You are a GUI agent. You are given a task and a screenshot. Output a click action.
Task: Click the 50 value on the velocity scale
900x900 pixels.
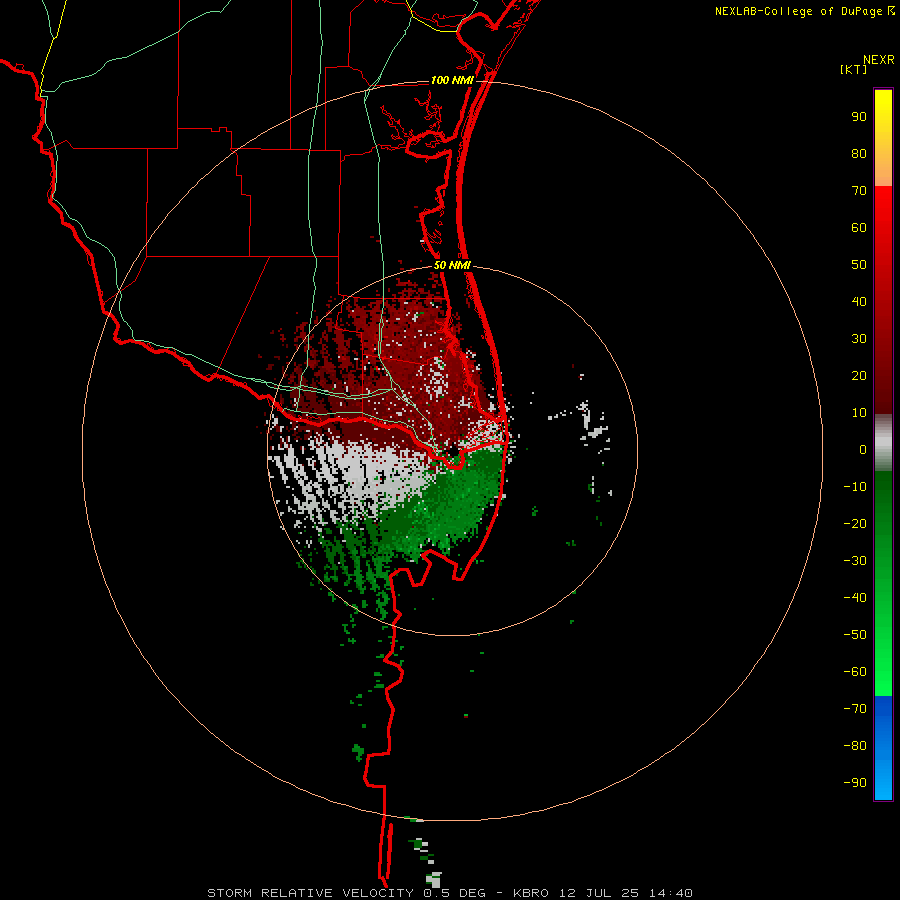[859, 265]
